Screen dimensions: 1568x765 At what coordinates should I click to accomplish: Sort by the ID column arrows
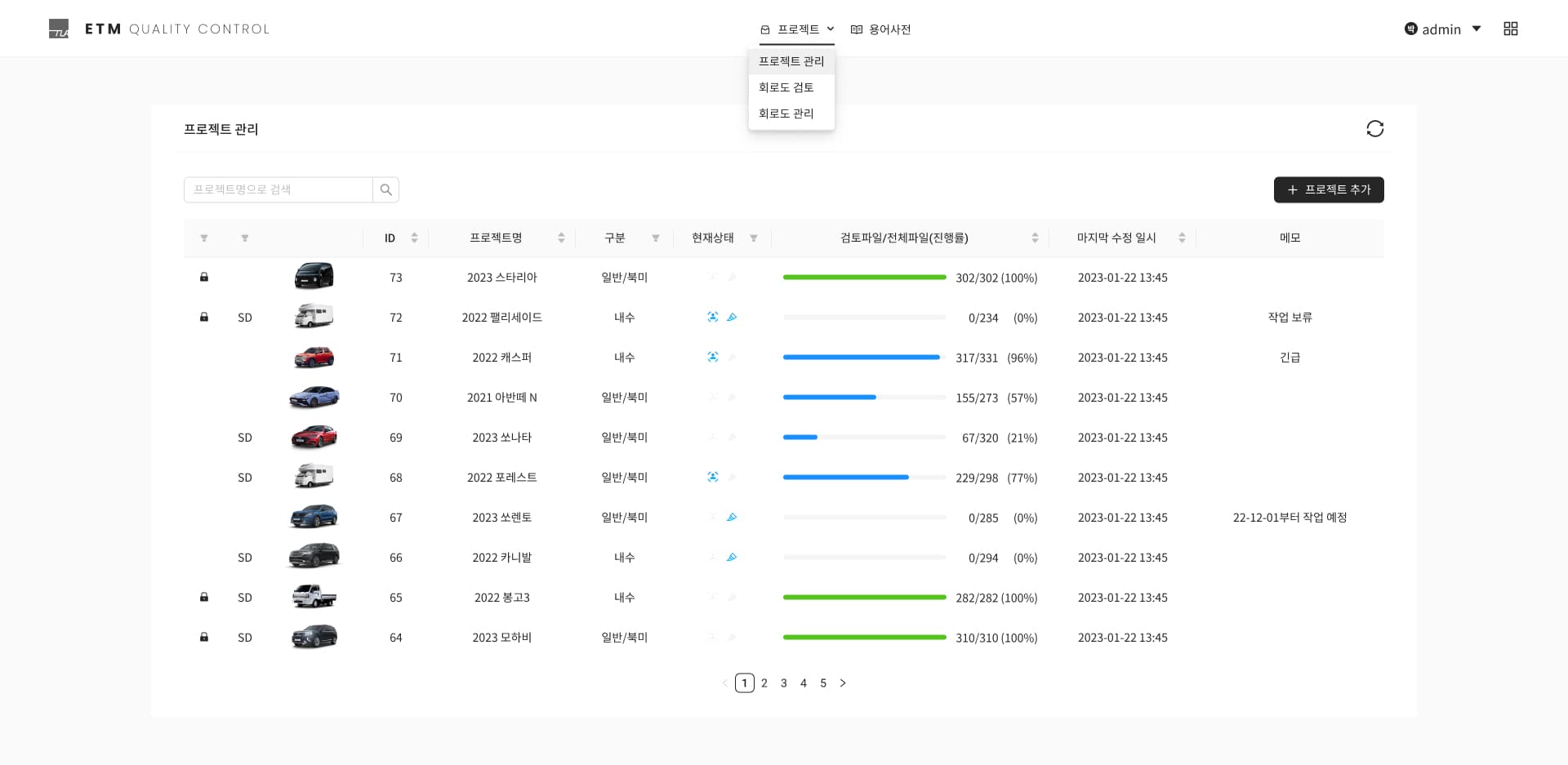(x=414, y=238)
